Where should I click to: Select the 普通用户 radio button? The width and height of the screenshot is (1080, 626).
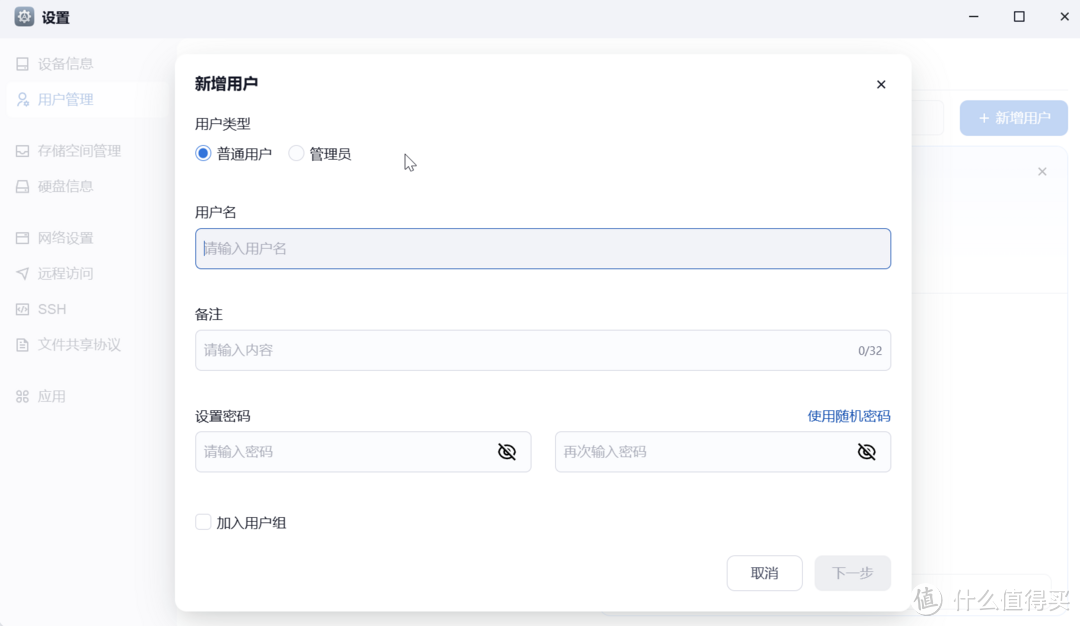(x=204, y=154)
